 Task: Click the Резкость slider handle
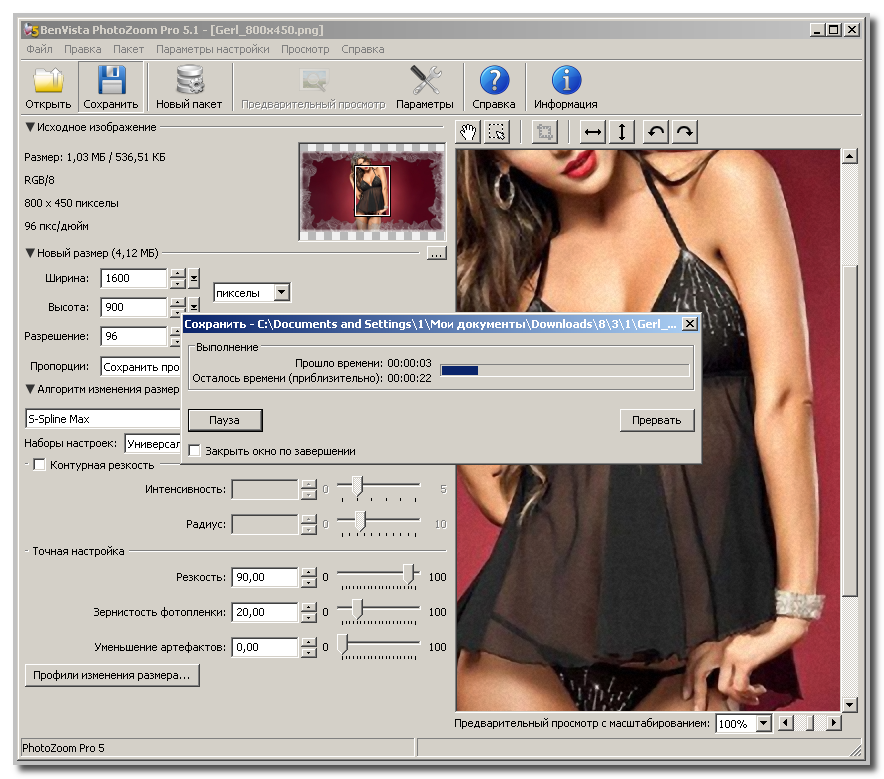408,573
